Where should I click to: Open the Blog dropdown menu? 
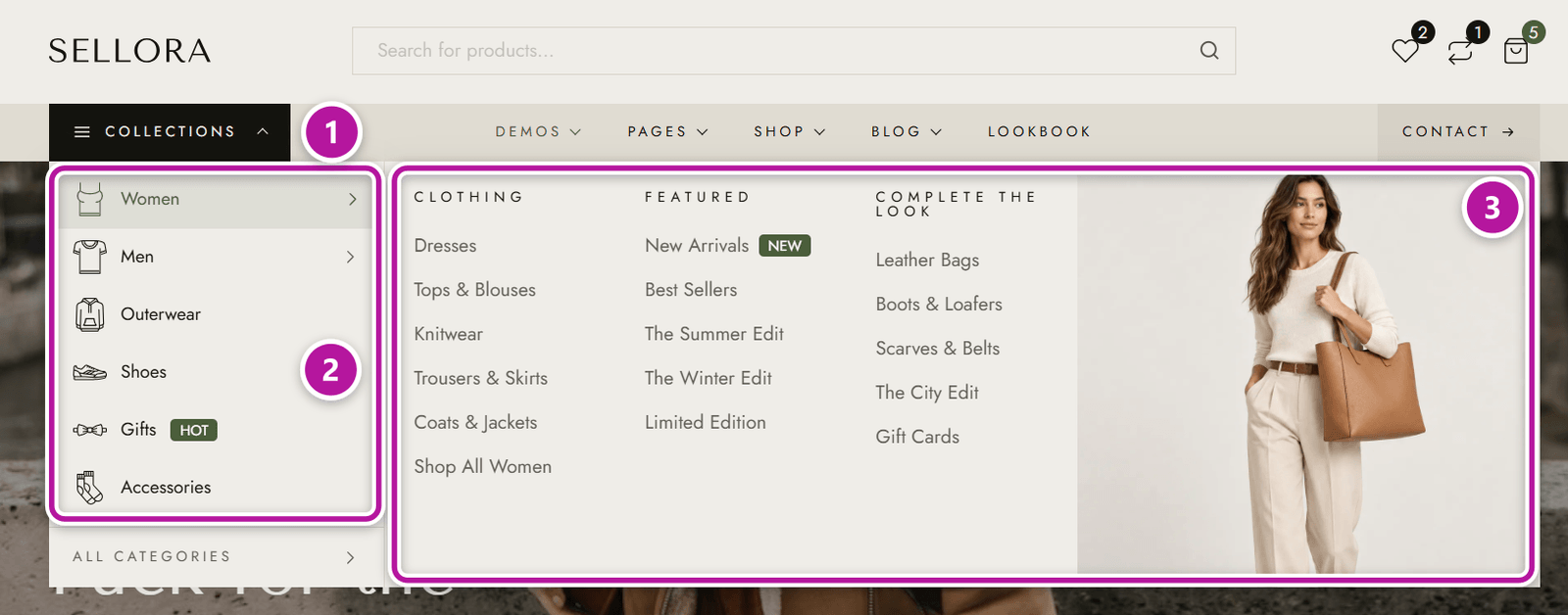tap(906, 131)
